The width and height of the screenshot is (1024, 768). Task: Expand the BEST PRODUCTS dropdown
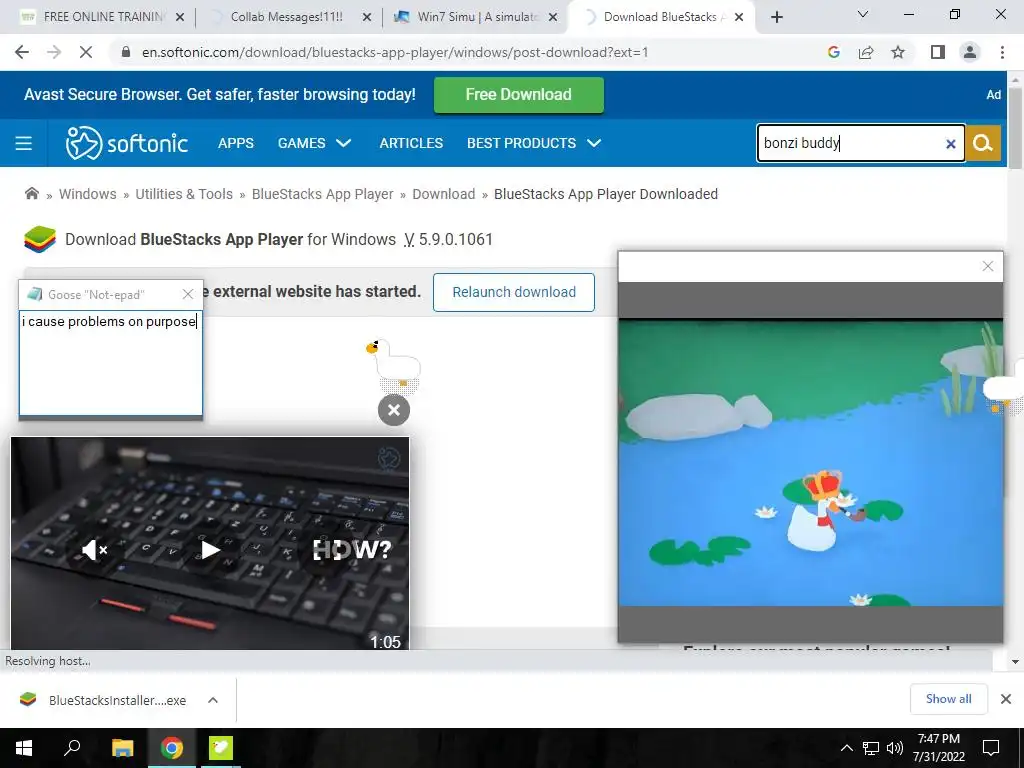pyautogui.click(x=534, y=143)
